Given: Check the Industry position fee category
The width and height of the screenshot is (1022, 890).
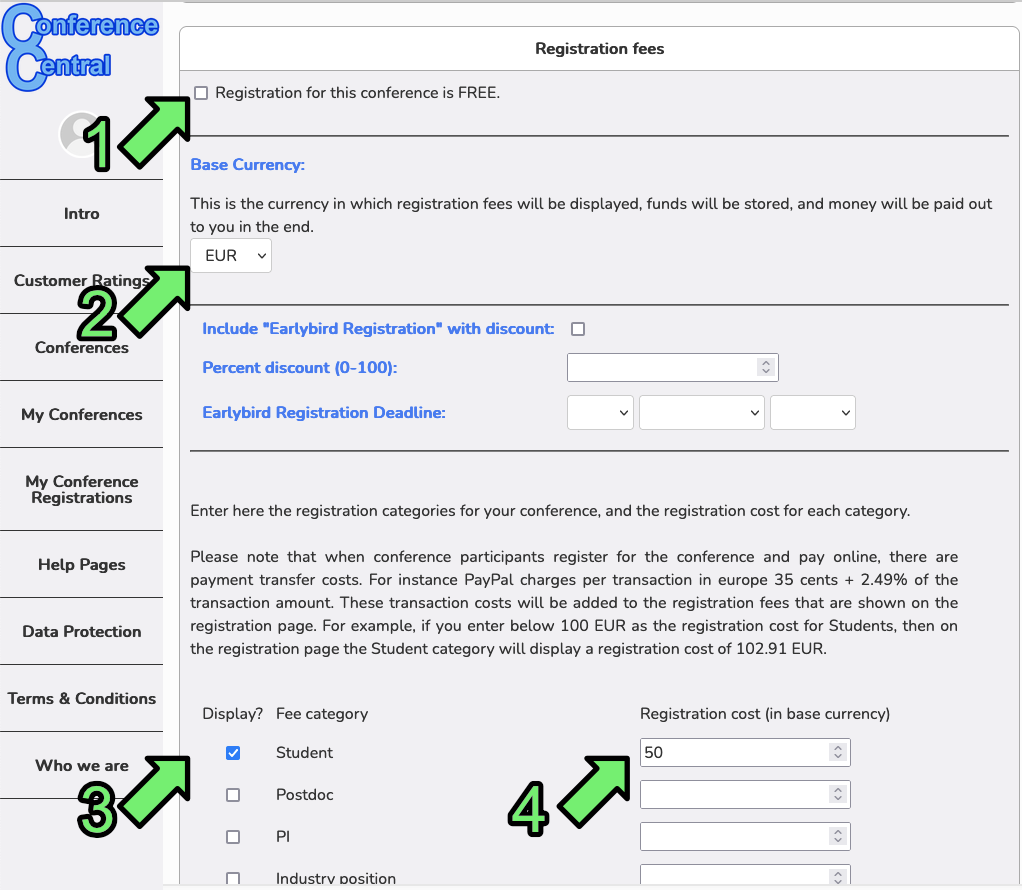Looking at the screenshot, I should [x=233, y=878].
